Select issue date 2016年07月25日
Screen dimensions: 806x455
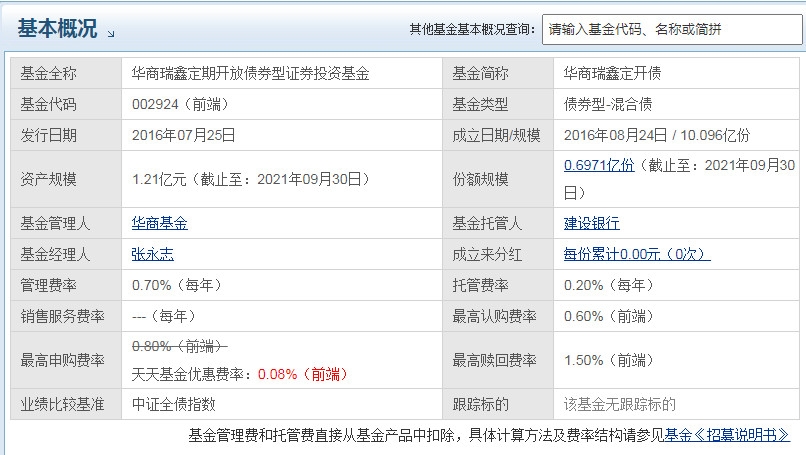[184, 135]
